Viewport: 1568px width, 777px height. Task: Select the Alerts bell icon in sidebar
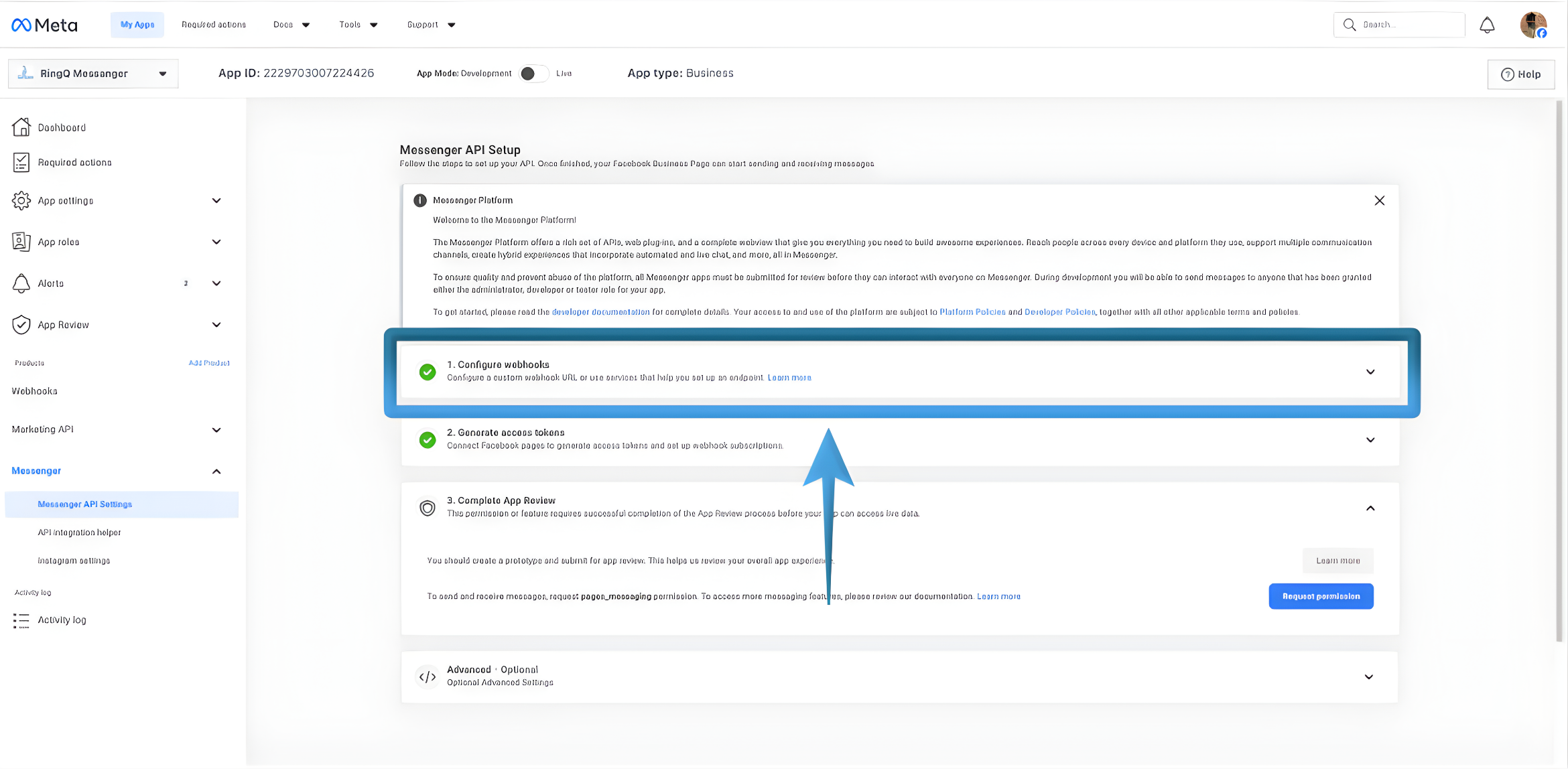click(21, 283)
